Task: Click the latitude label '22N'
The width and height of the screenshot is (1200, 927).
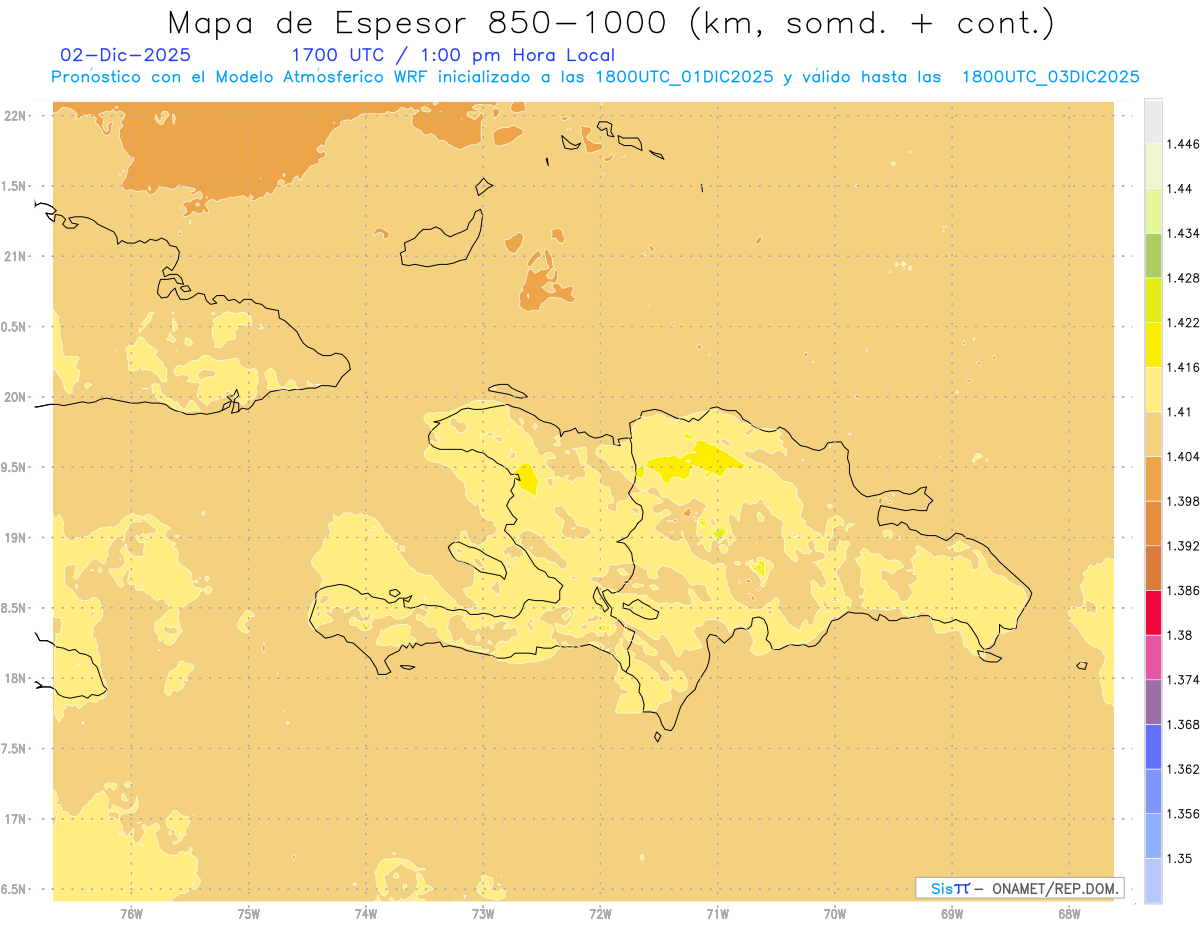Action: 16,116
